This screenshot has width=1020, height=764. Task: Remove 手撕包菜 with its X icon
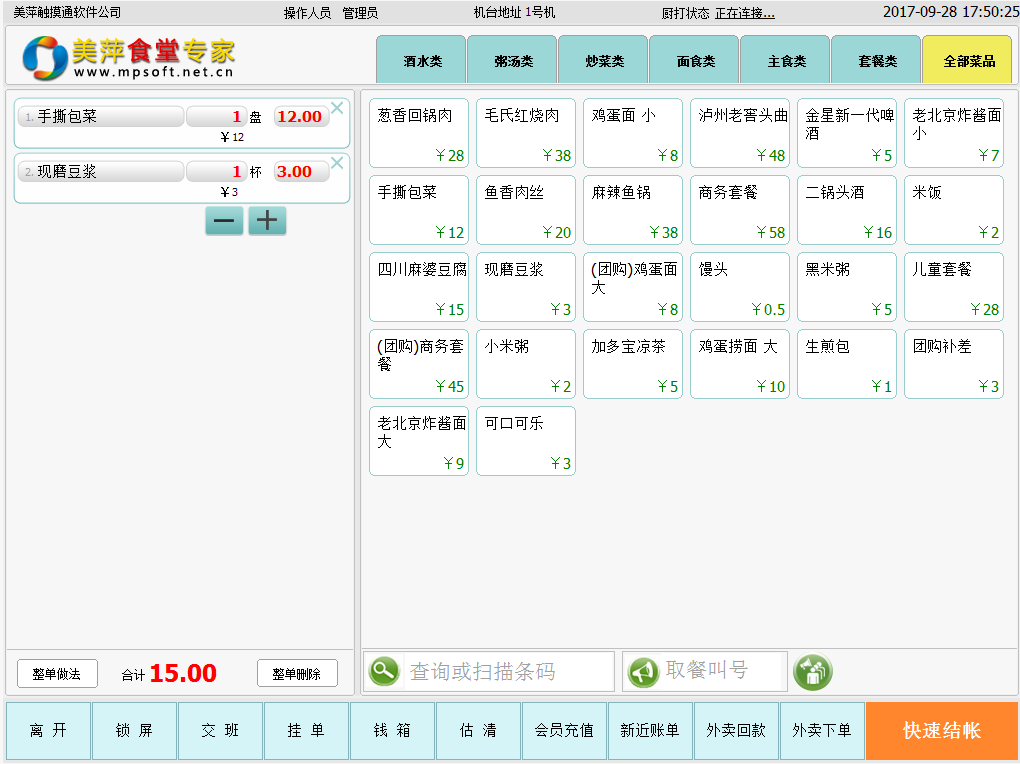pyautogui.click(x=337, y=108)
